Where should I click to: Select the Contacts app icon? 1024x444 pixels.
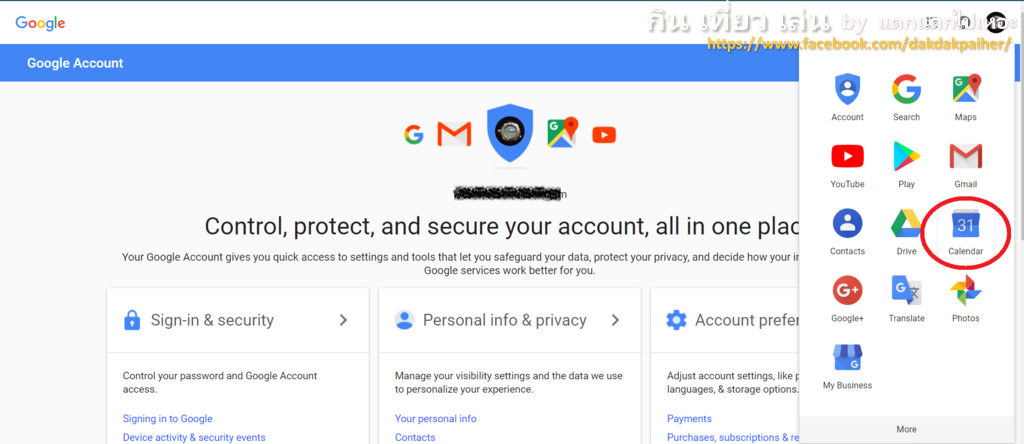point(847,232)
